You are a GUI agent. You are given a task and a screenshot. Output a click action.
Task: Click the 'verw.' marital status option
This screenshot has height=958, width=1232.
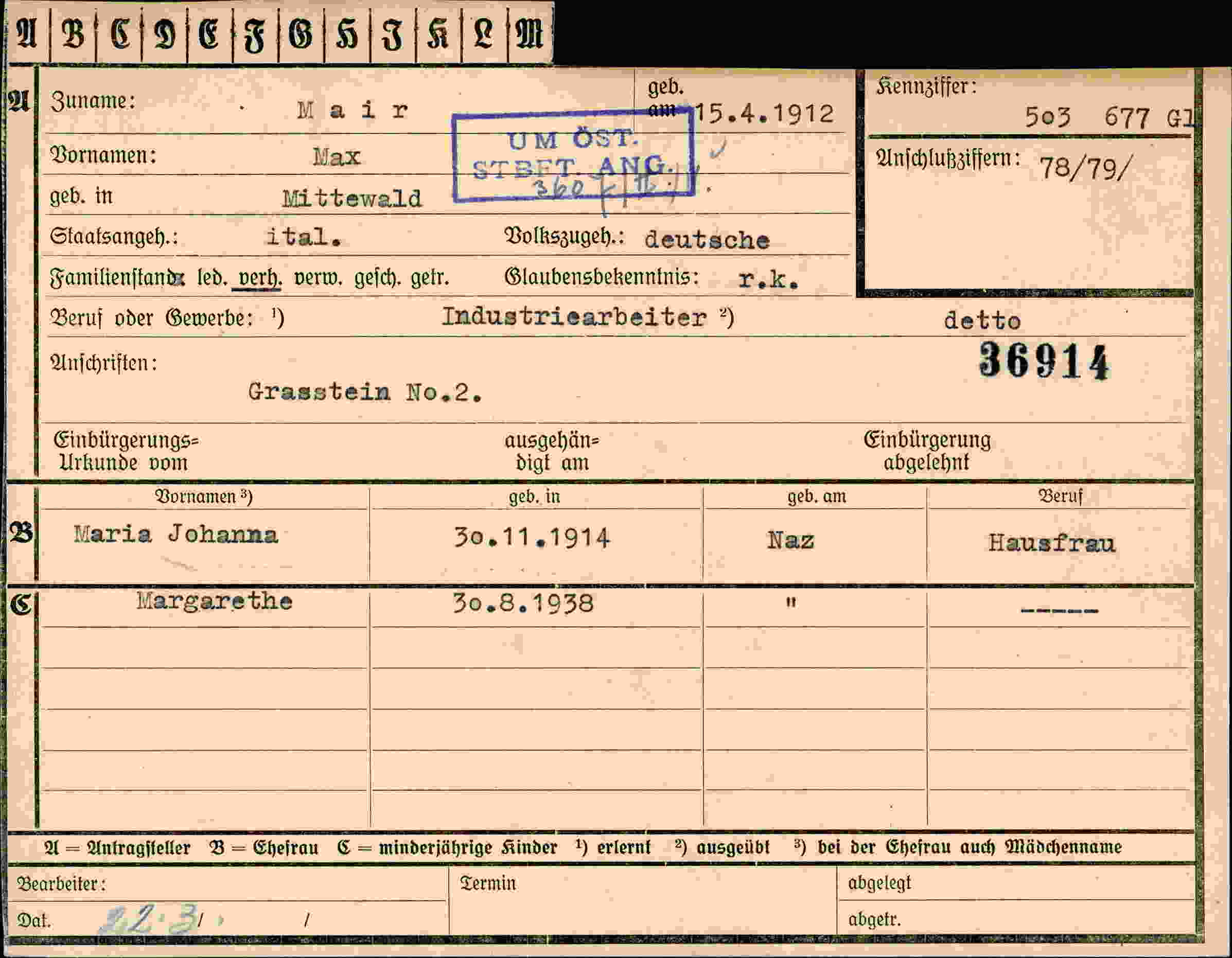[x=318, y=278]
